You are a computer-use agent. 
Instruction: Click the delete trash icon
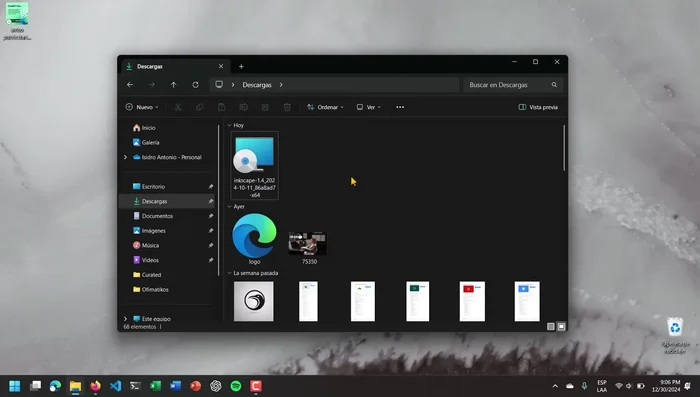pos(287,107)
